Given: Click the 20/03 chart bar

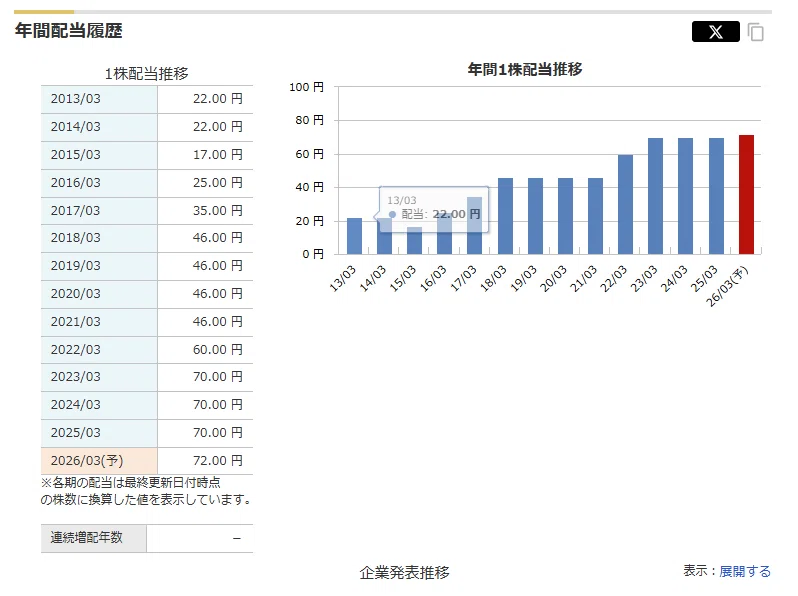Looking at the screenshot, I should click(565, 216).
